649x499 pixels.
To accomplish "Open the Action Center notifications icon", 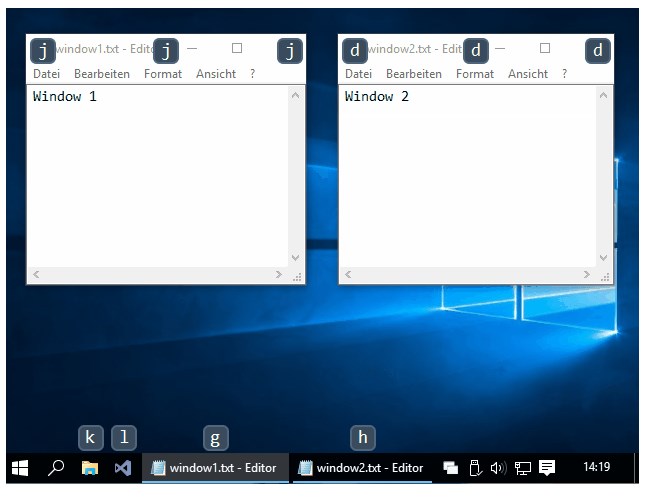I will tap(547, 467).
